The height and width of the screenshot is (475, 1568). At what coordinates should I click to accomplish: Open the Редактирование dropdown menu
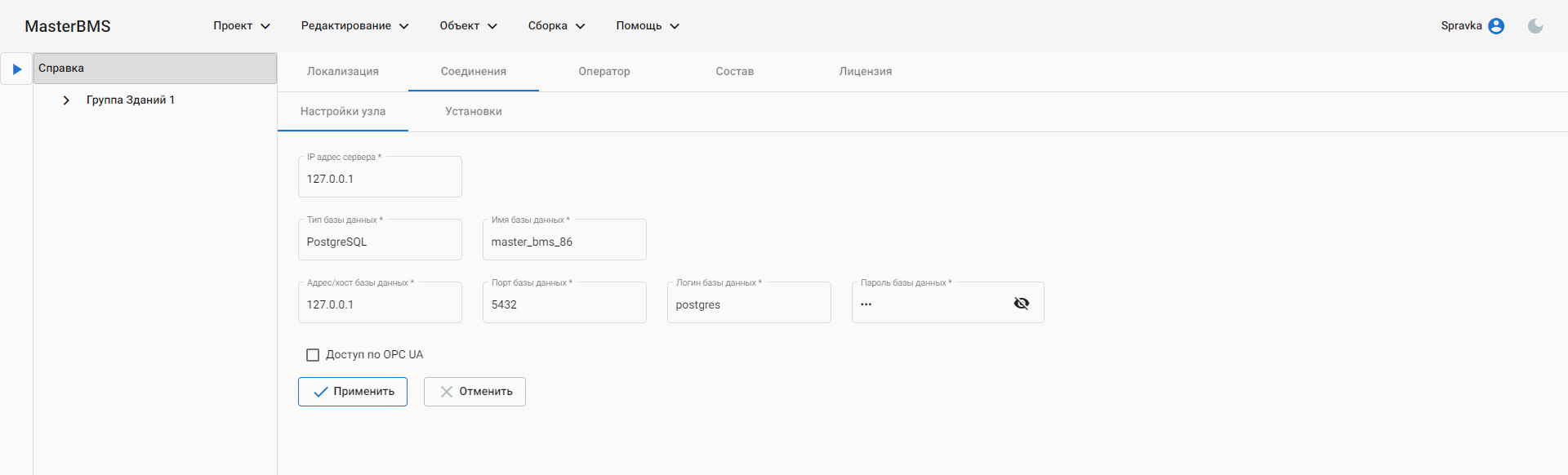354,26
